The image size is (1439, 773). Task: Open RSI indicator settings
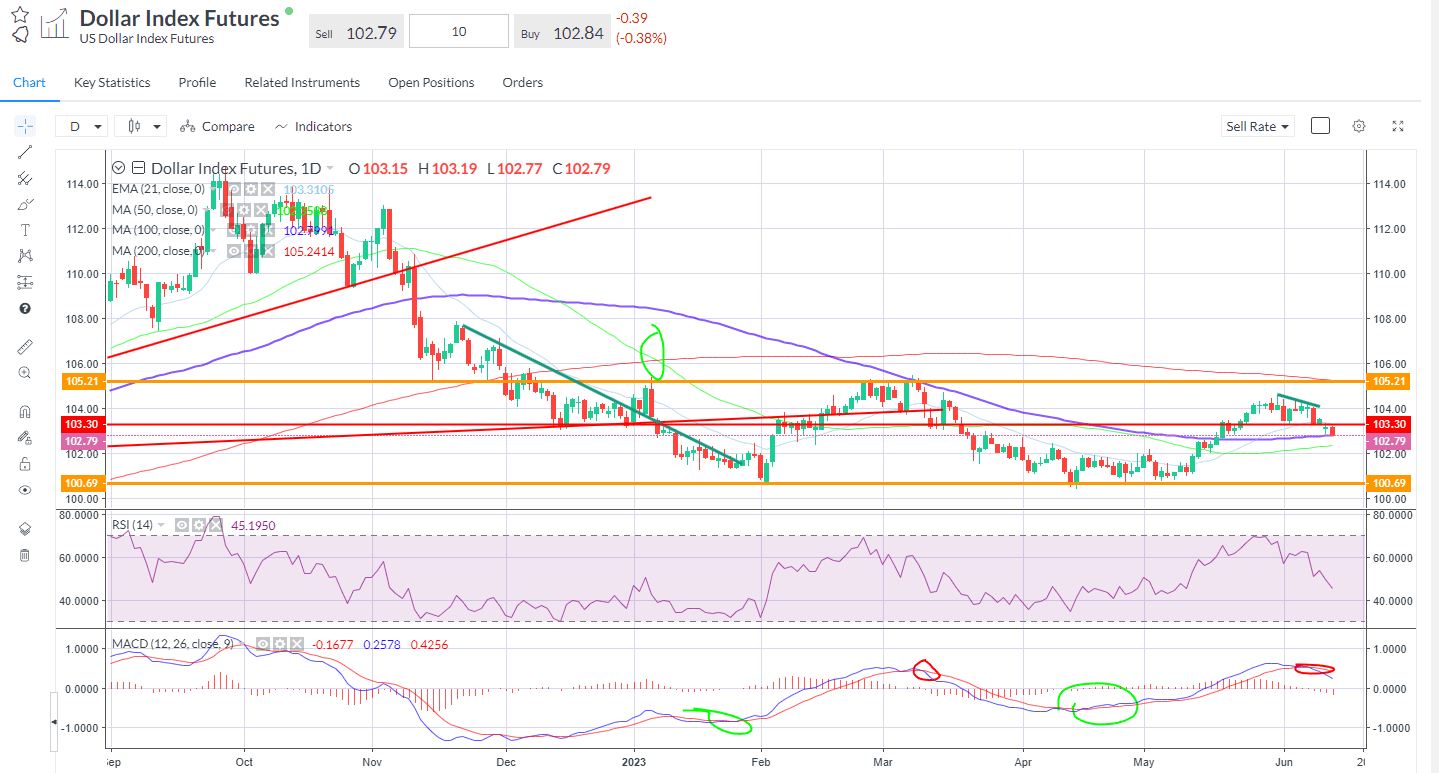199,525
